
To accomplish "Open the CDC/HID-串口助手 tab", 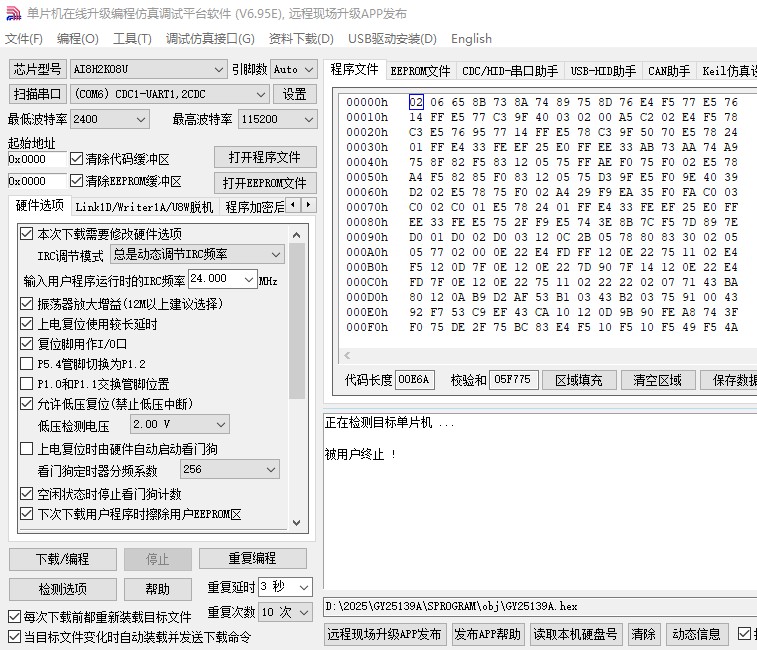I will [x=510, y=71].
